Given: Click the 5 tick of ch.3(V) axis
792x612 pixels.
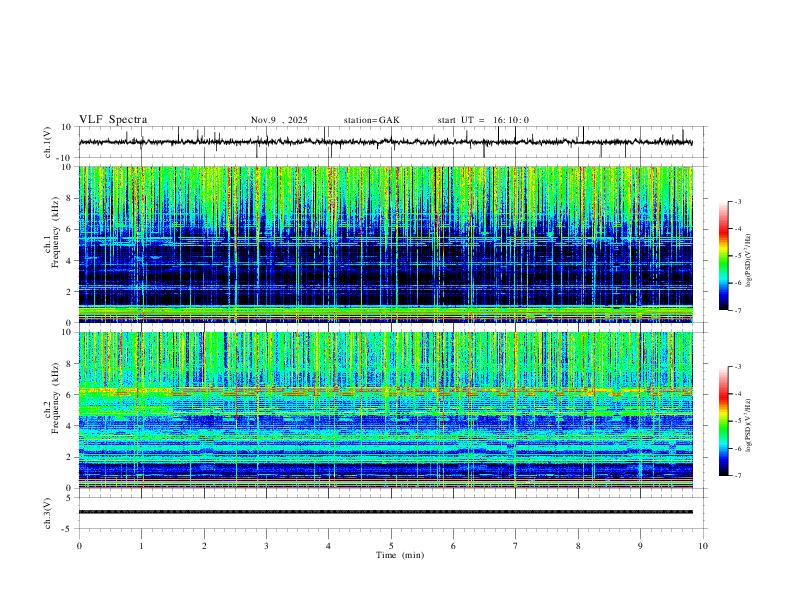Looking at the screenshot, I should click(x=70, y=498).
